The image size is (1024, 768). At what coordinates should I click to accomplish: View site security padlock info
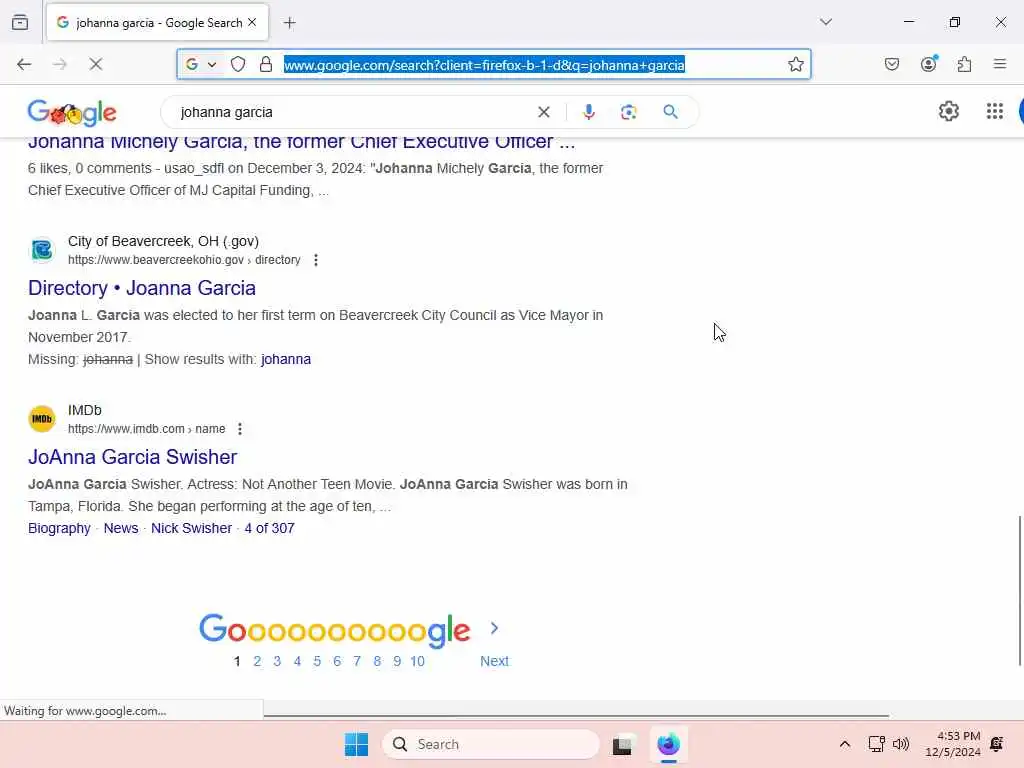point(266,64)
